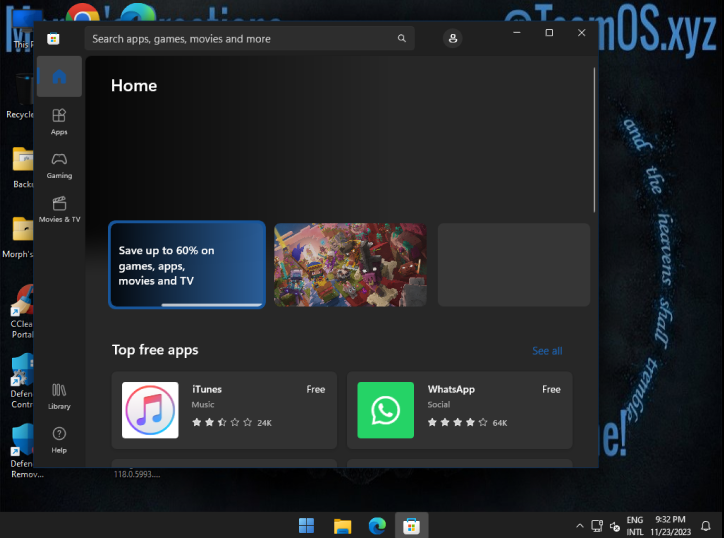Click See all for Top free apps

(547, 351)
